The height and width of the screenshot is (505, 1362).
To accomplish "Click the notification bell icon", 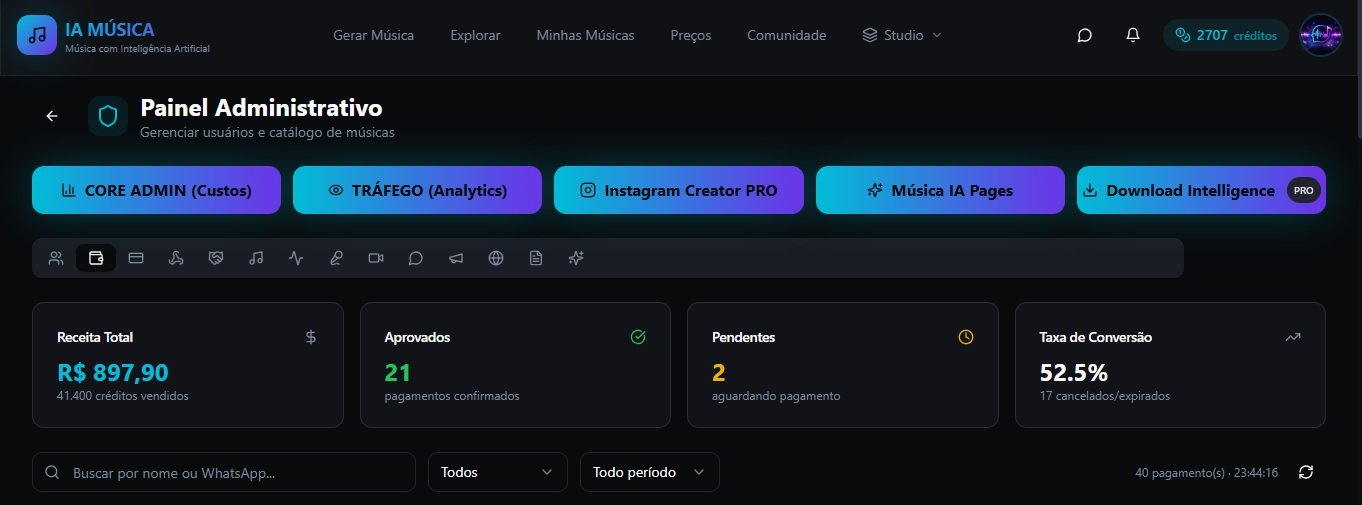I will coord(1133,35).
